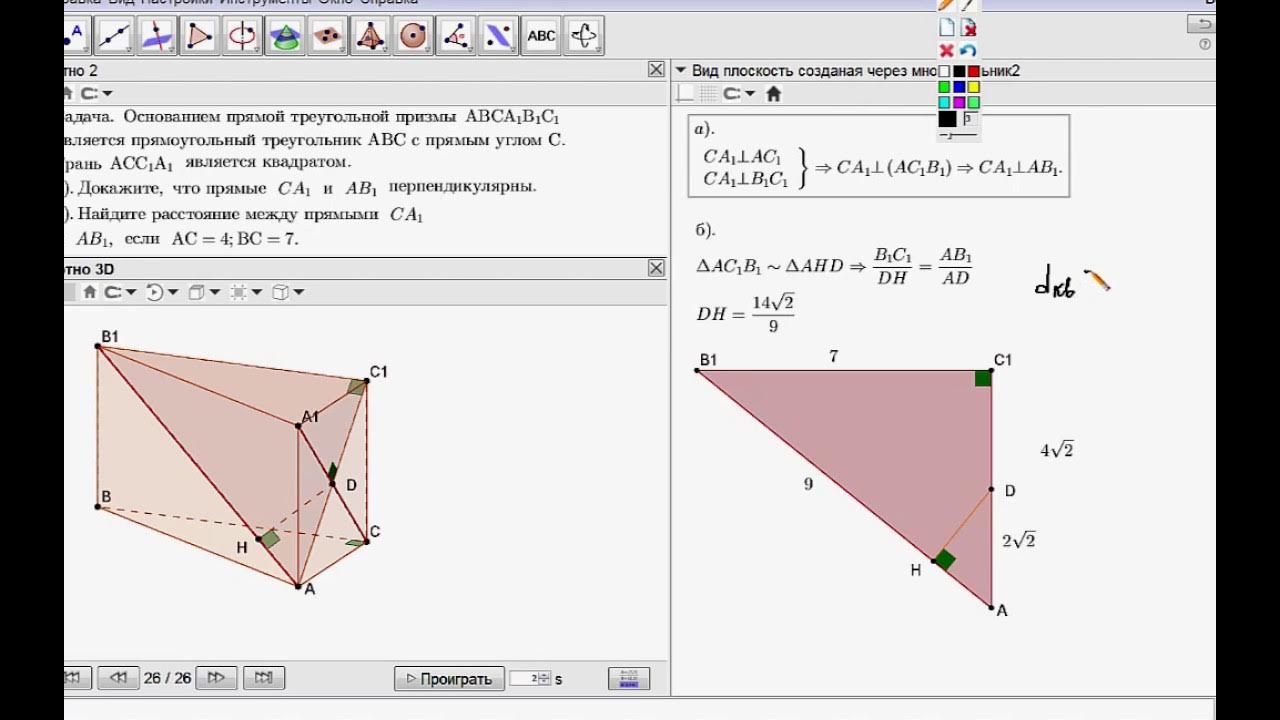This screenshot has width=1280, height=720.
Task: Pick the blue color swatch
Action: point(959,87)
